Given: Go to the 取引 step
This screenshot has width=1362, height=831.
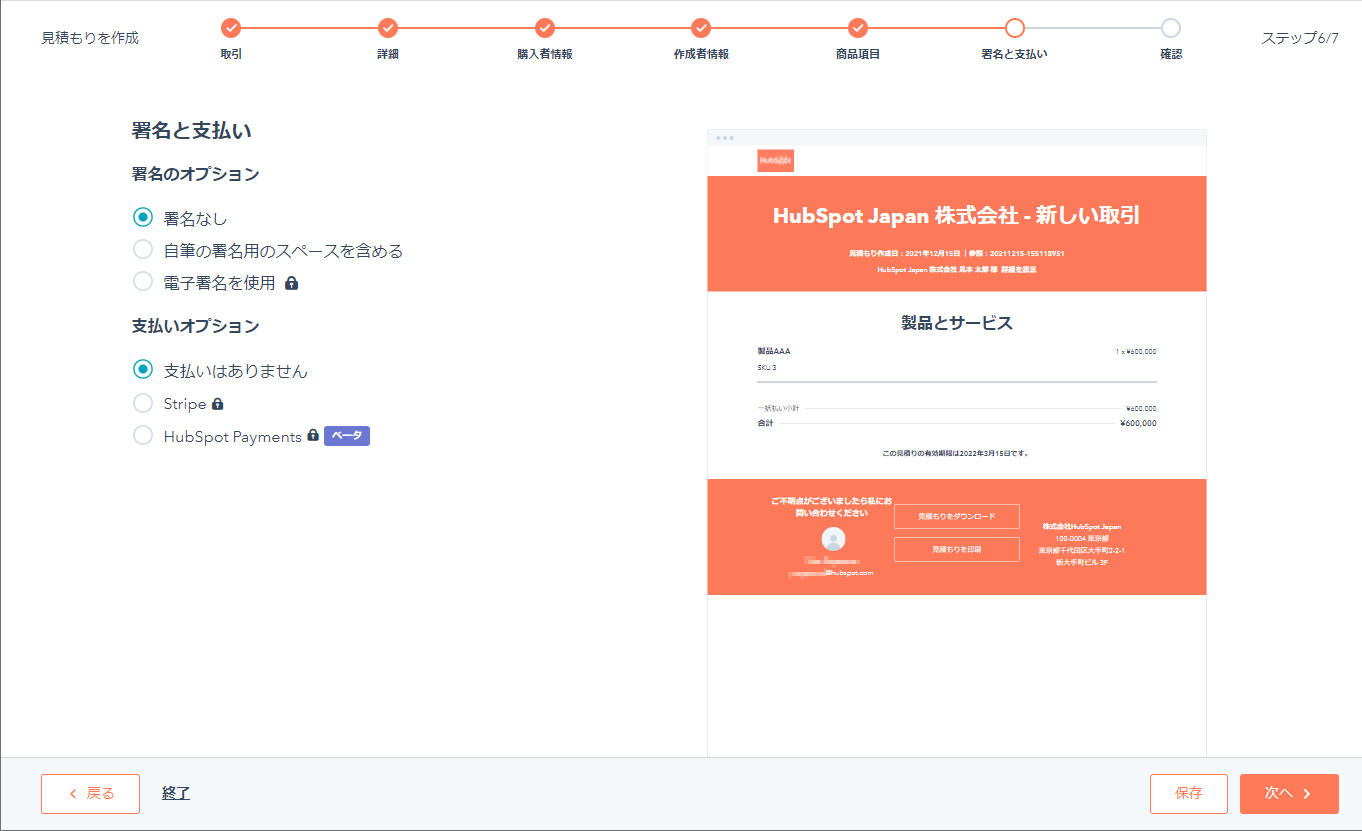Looking at the screenshot, I should [x=231, y=28].
